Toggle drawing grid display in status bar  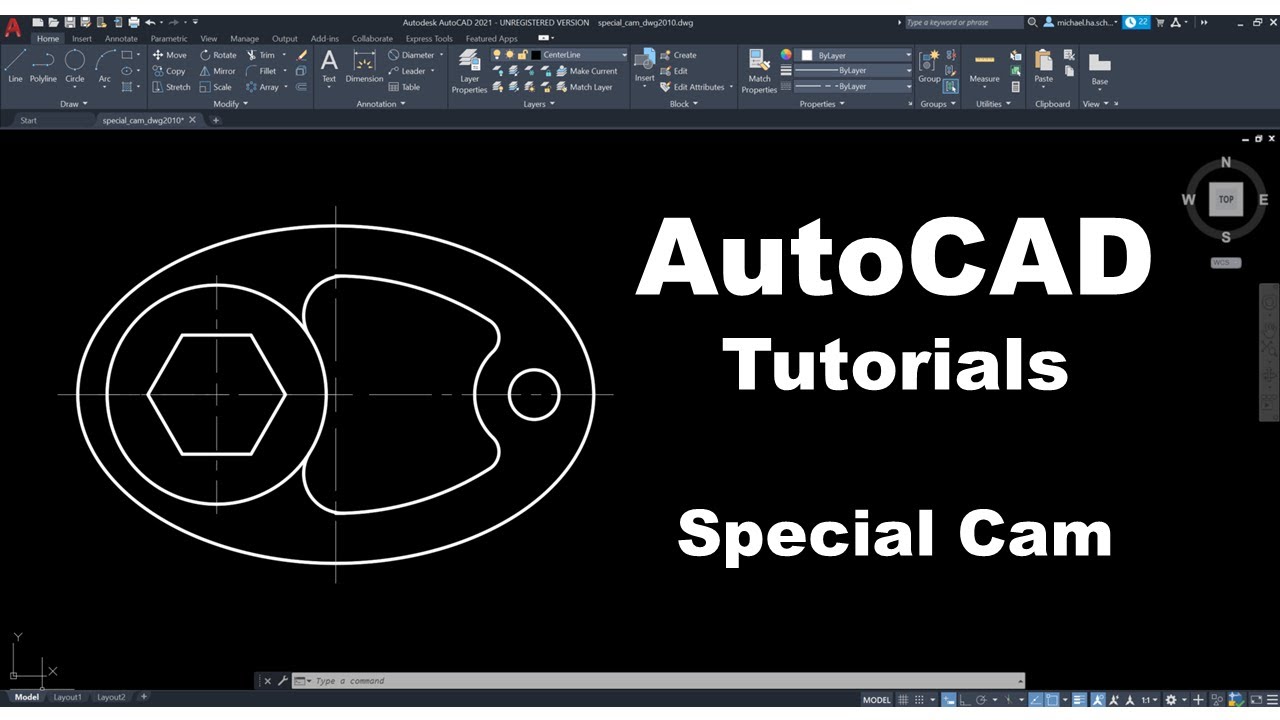coord(903,700)
